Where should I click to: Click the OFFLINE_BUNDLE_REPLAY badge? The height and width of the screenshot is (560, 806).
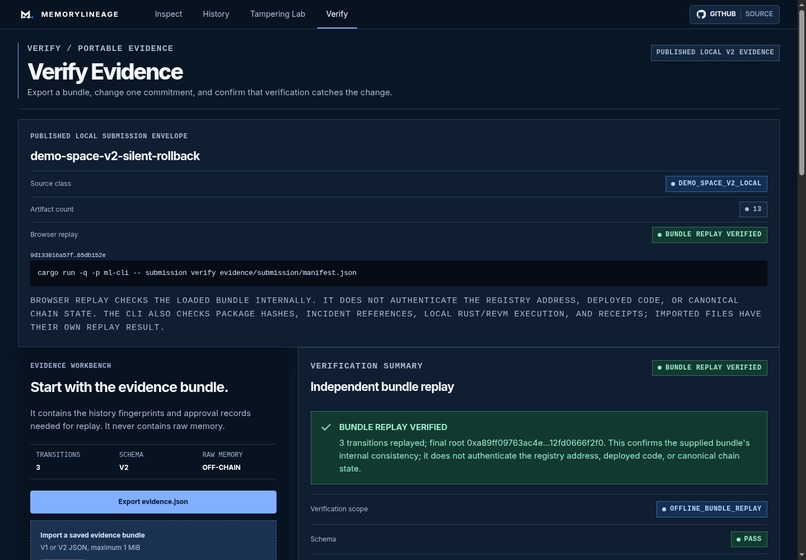pyautogui.click(x=711, y=509)
